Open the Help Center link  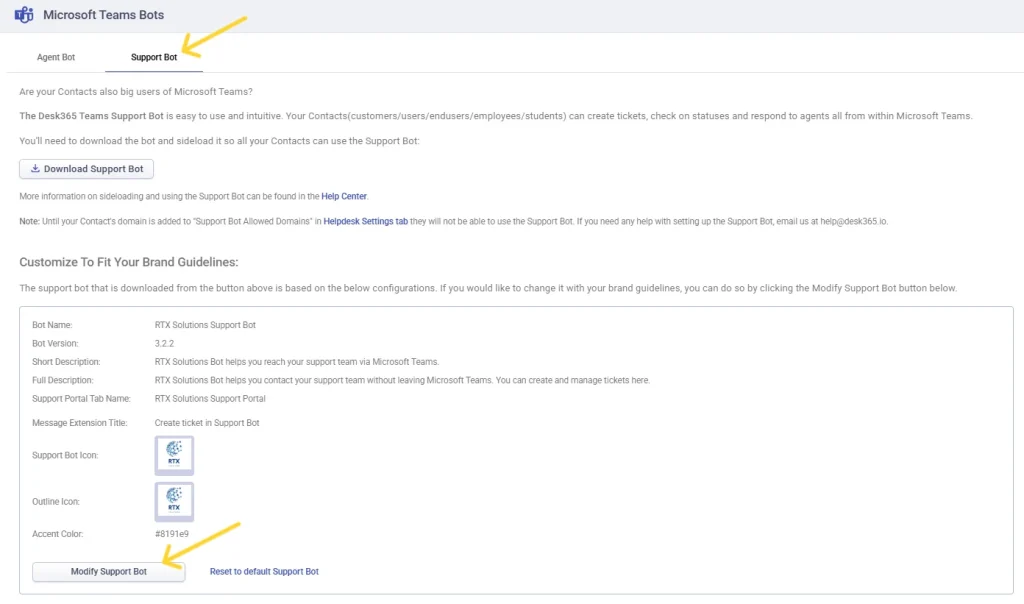[x=344, y=196]
